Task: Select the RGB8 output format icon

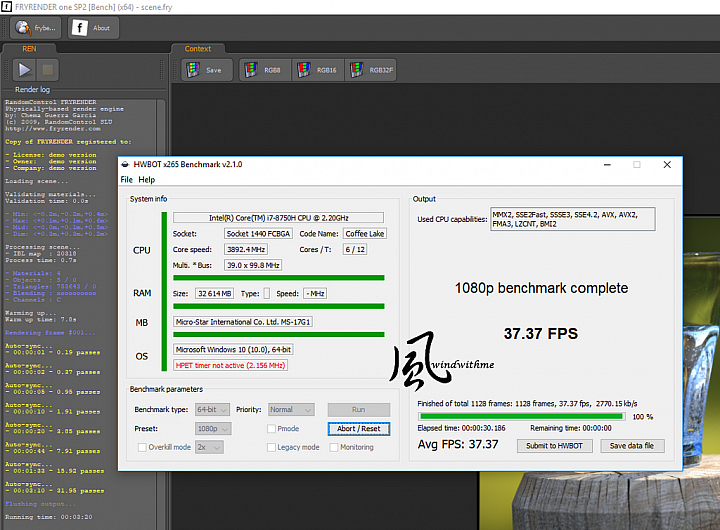Action: click(265, 70)
